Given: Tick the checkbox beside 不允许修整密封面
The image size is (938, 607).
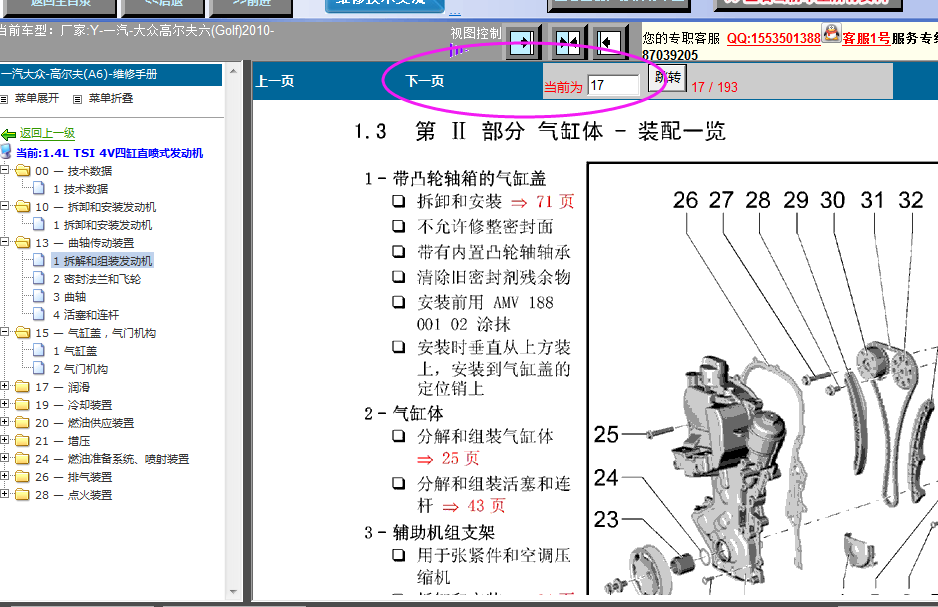Looking at the screenshot, I should pos(398,226).
